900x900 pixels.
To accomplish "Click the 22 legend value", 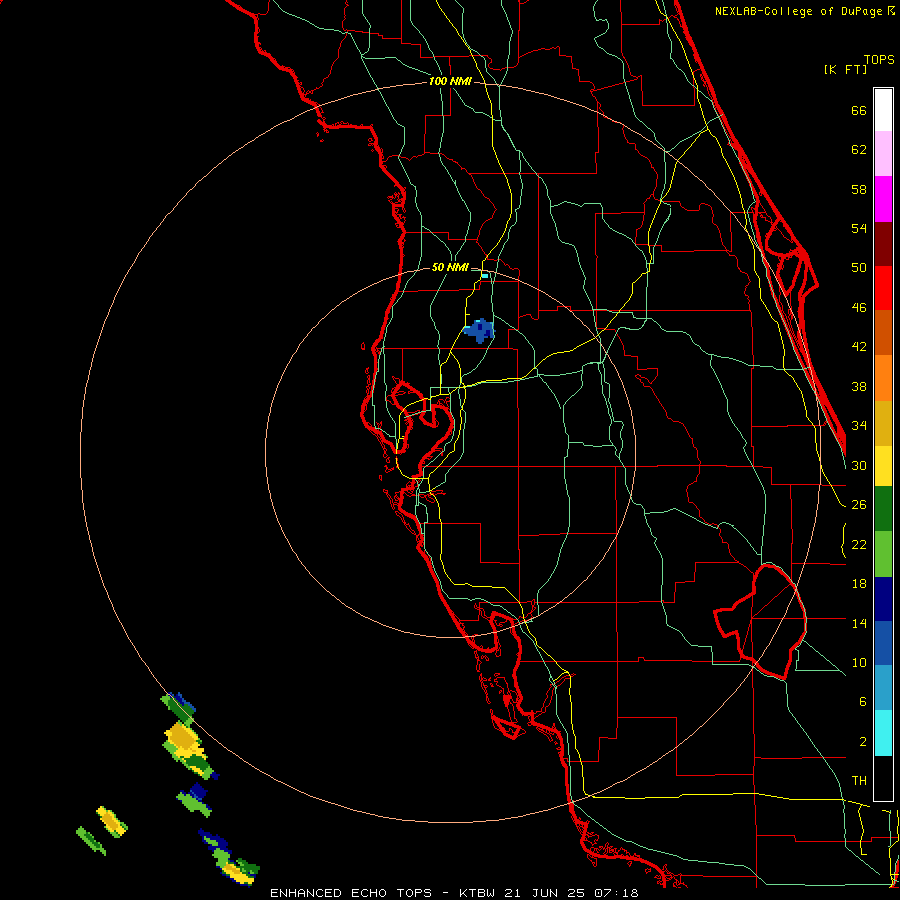I will [859, 544].
